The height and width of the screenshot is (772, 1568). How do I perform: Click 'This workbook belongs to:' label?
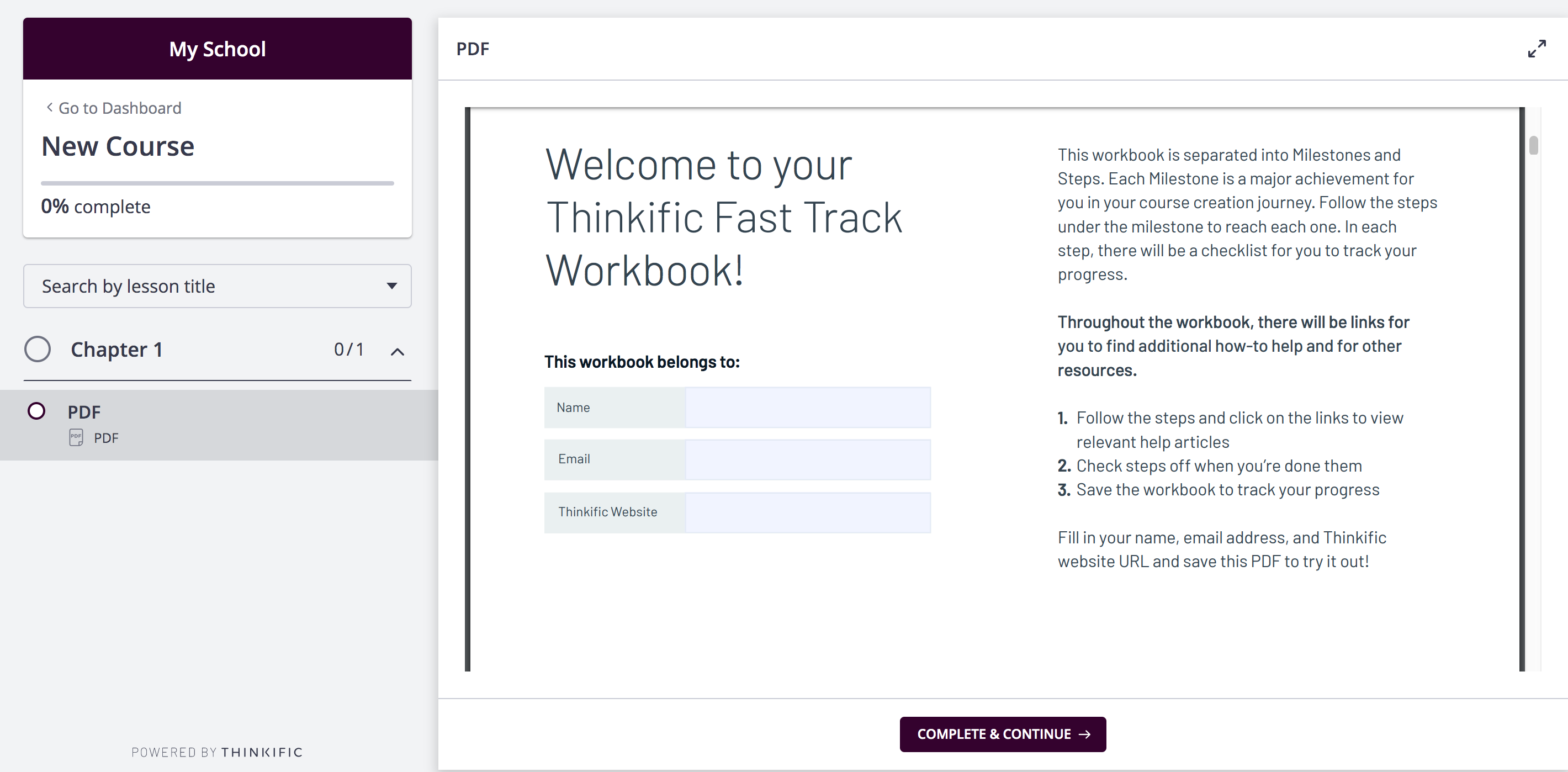pyautogui.click(x=642, y=362)
